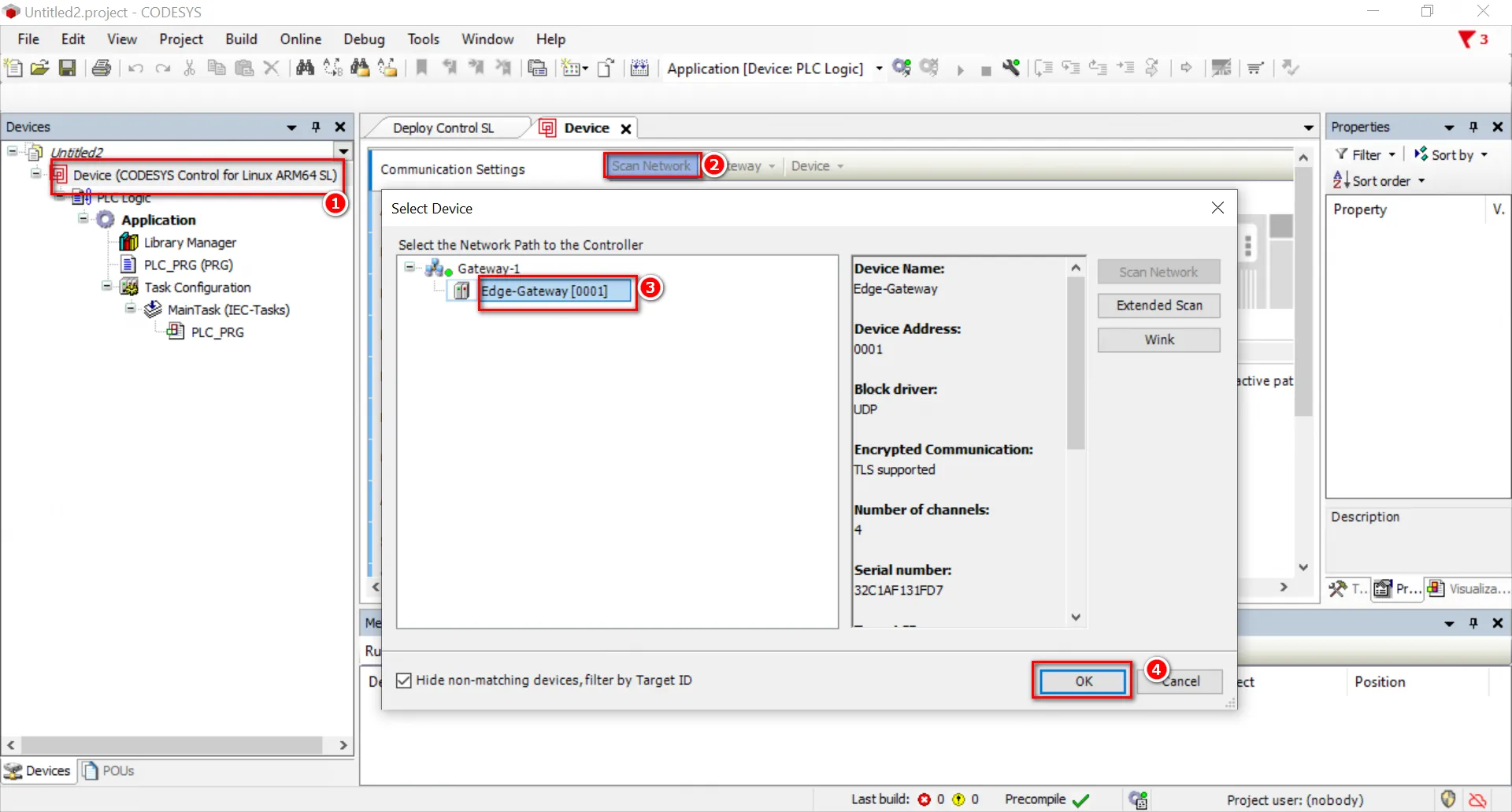Toggle Hide non-matching devices checkbox
1512x812 pixels.
pyautogui.click(x=404, y=680)
